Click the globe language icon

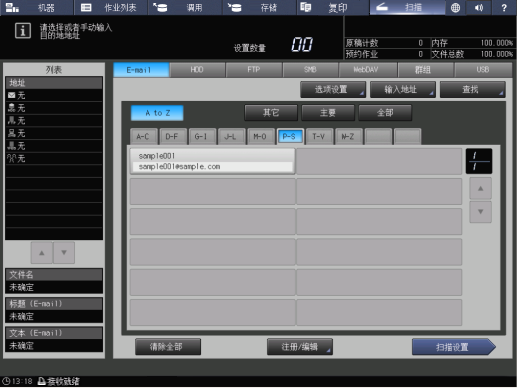click(x=455, y=7)
